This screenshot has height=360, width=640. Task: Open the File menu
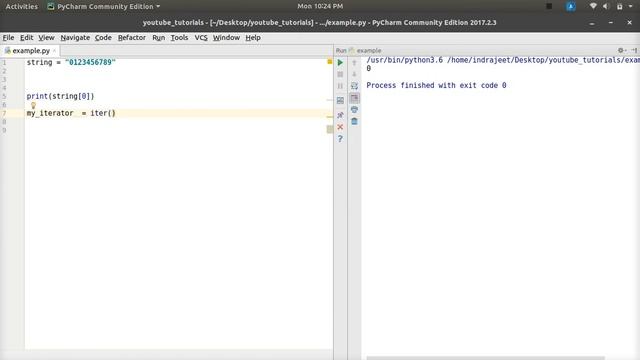[8, 38]
